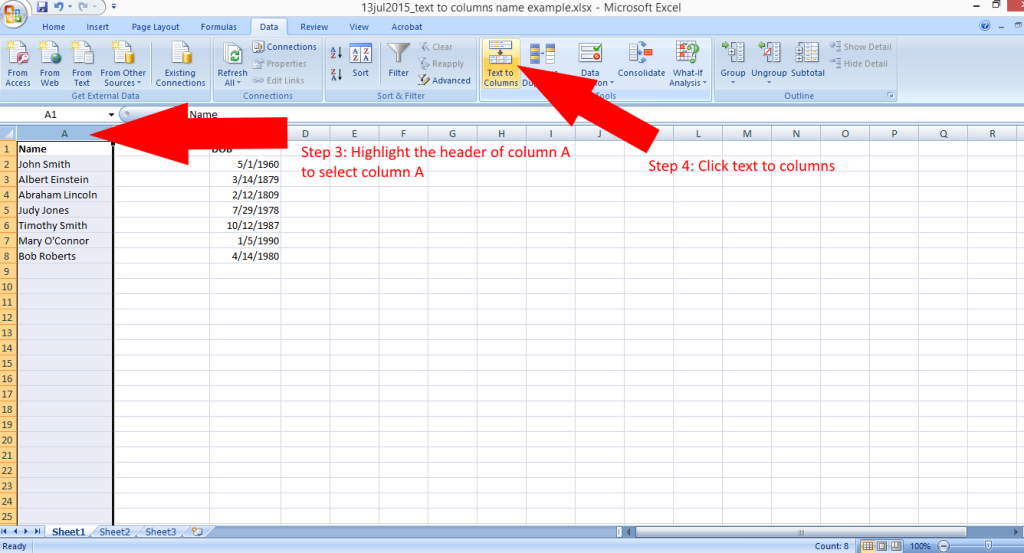Click the Select All corner button

[x=8, y=133]
